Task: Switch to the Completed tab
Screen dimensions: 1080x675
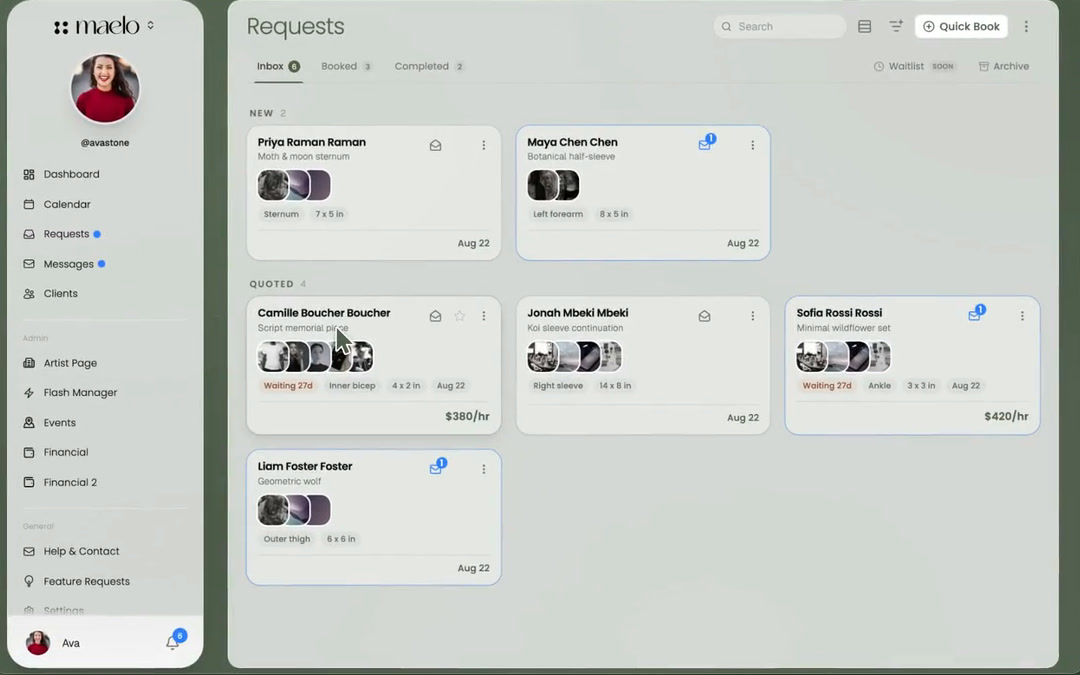Action: pos(428,66)
